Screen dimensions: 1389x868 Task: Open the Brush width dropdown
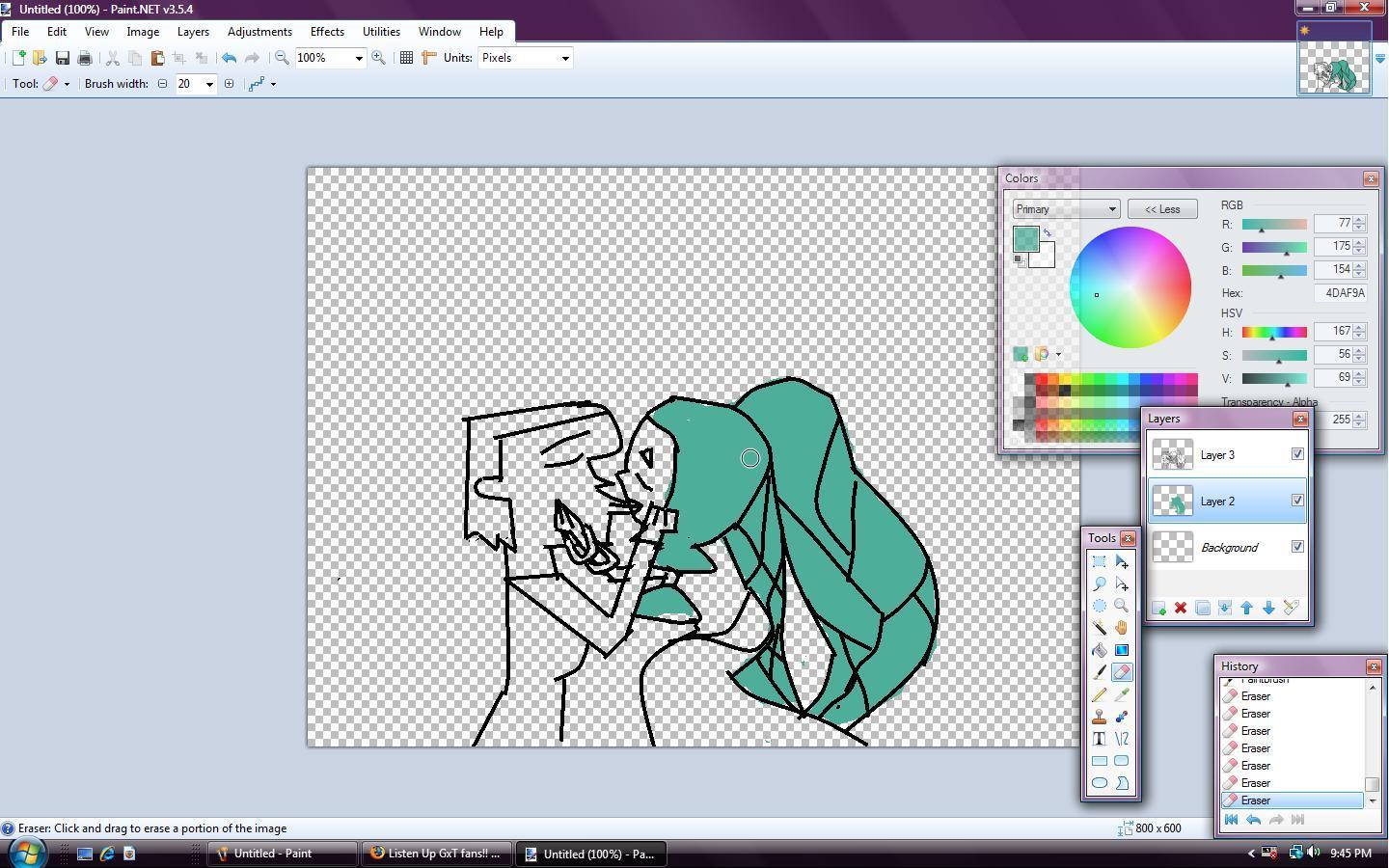[209, 84]
